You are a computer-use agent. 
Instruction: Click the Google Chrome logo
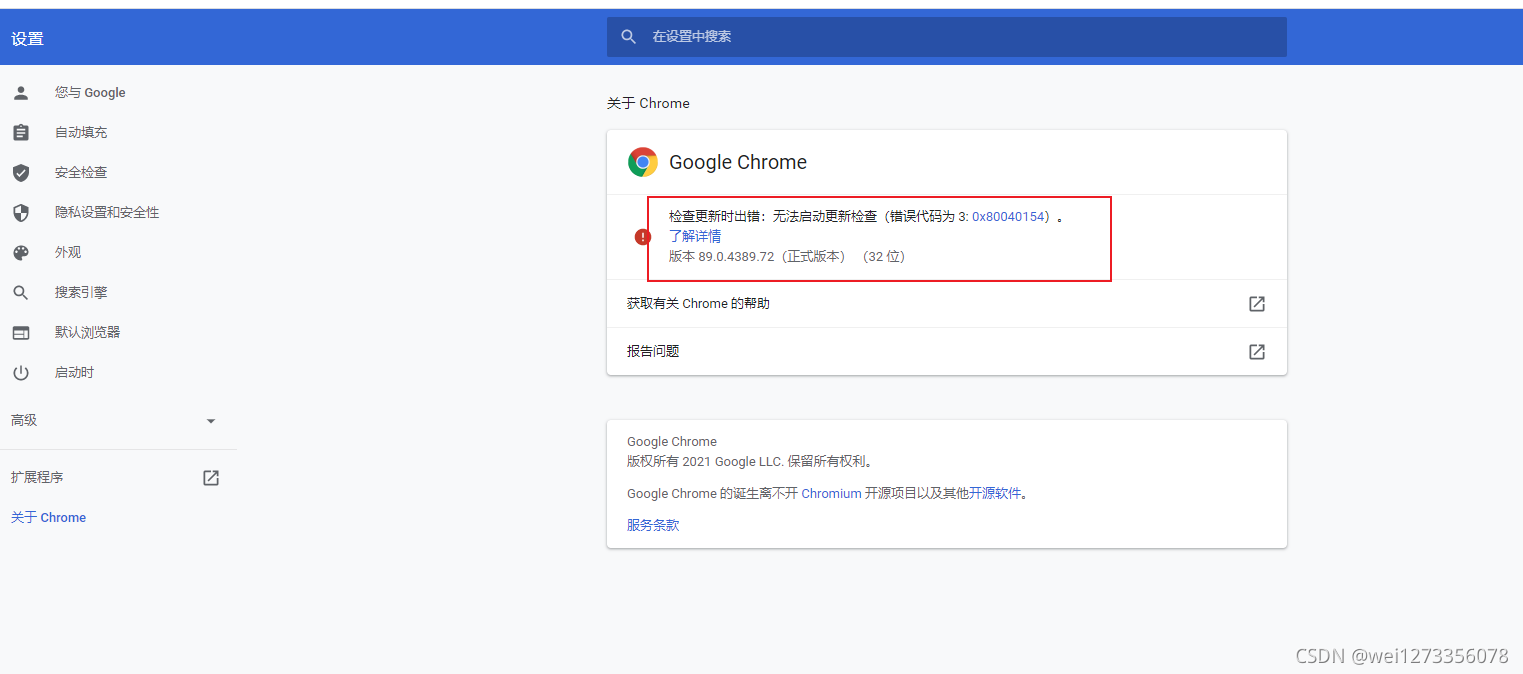coord(642,161)
